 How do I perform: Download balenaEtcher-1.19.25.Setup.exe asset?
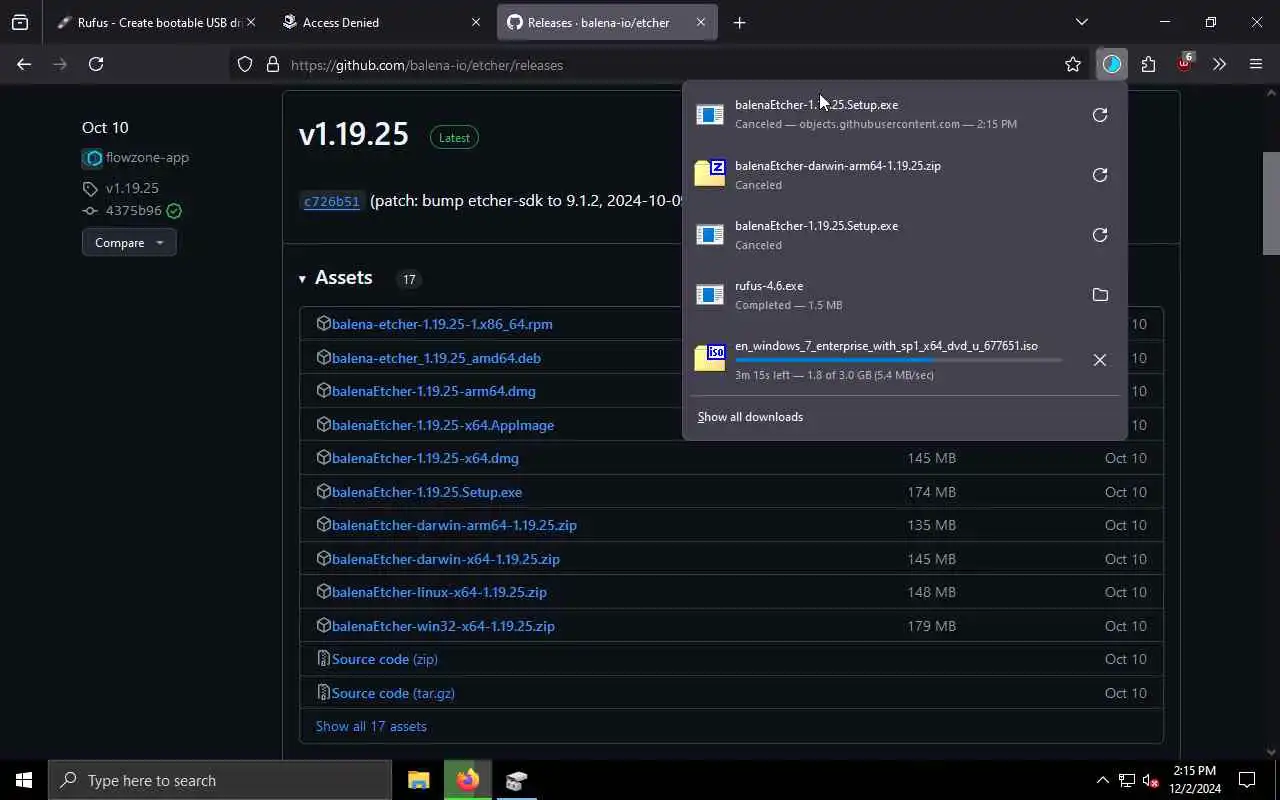pyautogui.click(x=427, y=492)
